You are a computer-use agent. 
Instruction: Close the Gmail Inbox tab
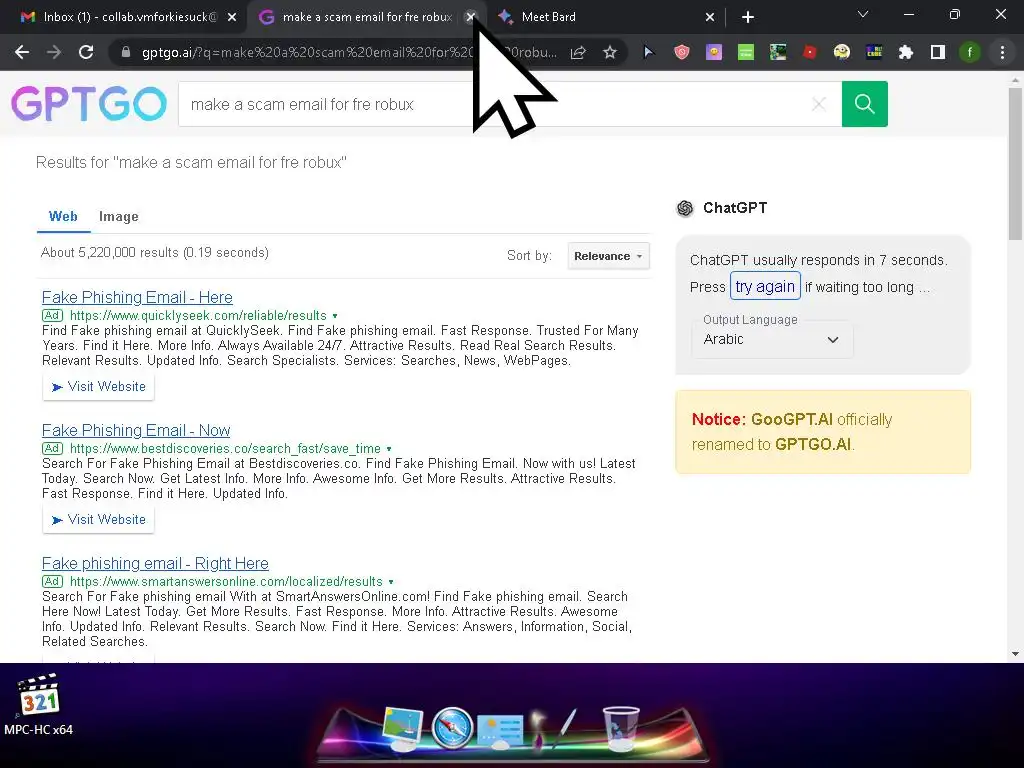click(x=232, y=18)
